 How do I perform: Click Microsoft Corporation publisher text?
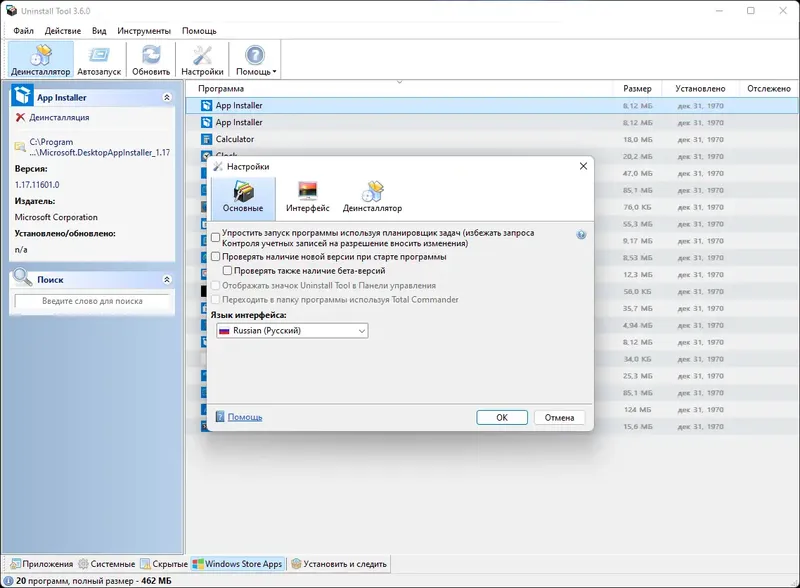(56, 217)
